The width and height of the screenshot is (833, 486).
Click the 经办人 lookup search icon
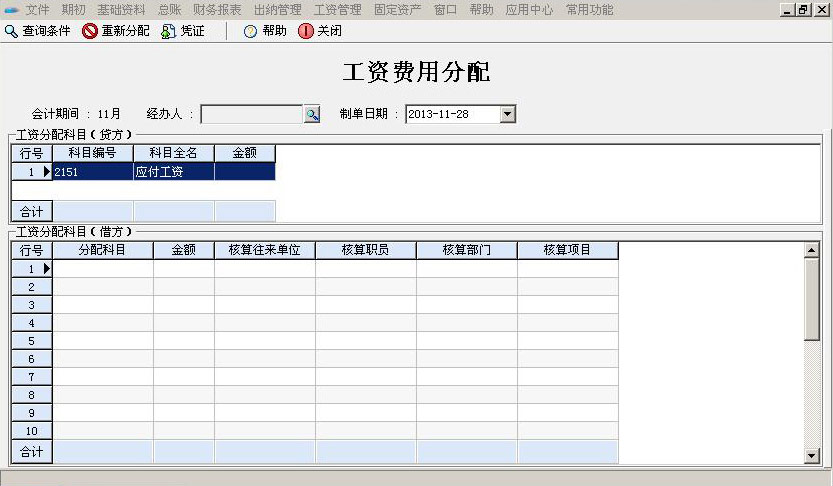[x=312, y=114]
